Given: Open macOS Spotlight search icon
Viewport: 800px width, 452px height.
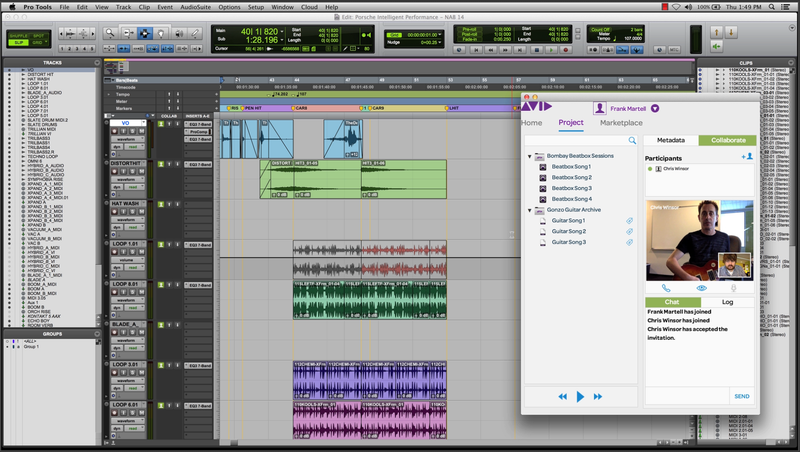Looking at the screenshot, I should click(x=771, y=7).
